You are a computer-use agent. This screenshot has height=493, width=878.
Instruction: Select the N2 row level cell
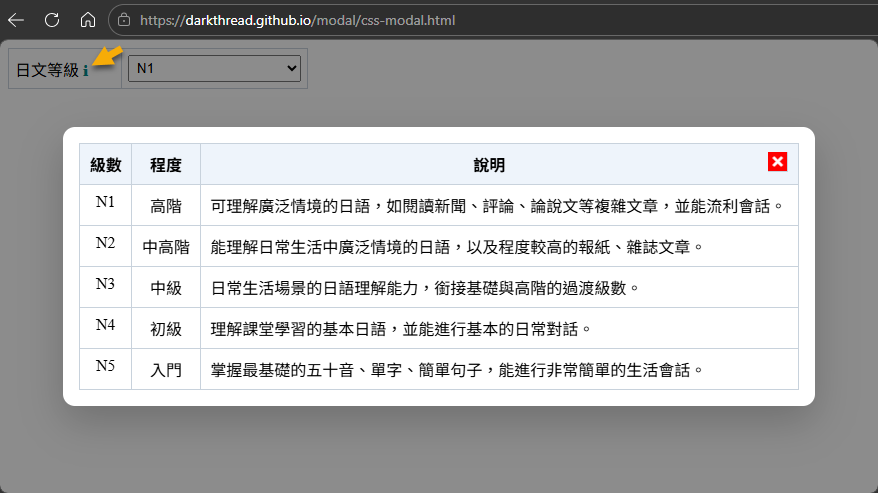click(106, 244)
